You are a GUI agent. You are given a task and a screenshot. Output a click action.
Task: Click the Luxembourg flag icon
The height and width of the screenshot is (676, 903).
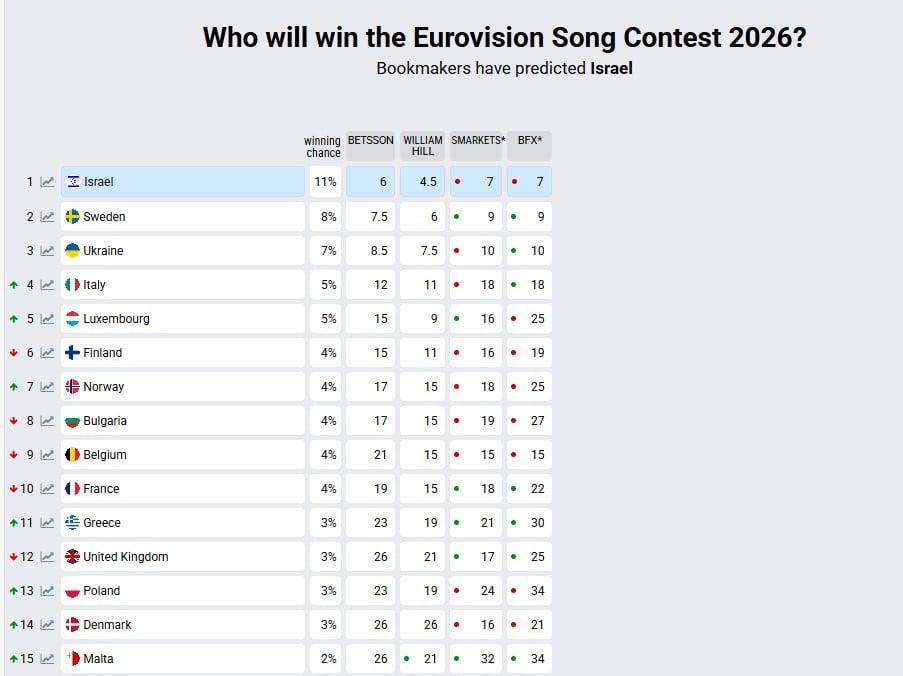point(72,319)
